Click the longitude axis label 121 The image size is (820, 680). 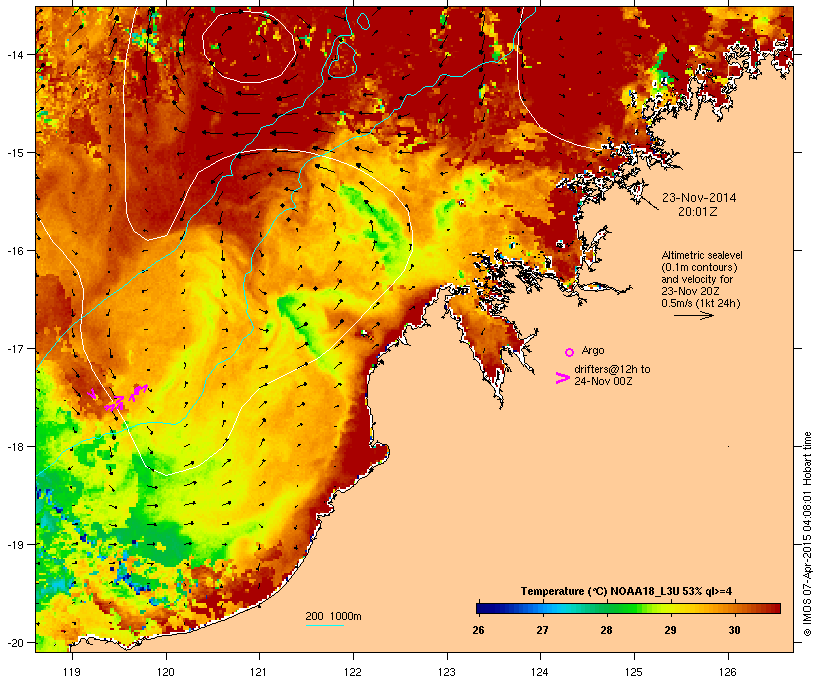pyautogui.click(x=259, y=672)
